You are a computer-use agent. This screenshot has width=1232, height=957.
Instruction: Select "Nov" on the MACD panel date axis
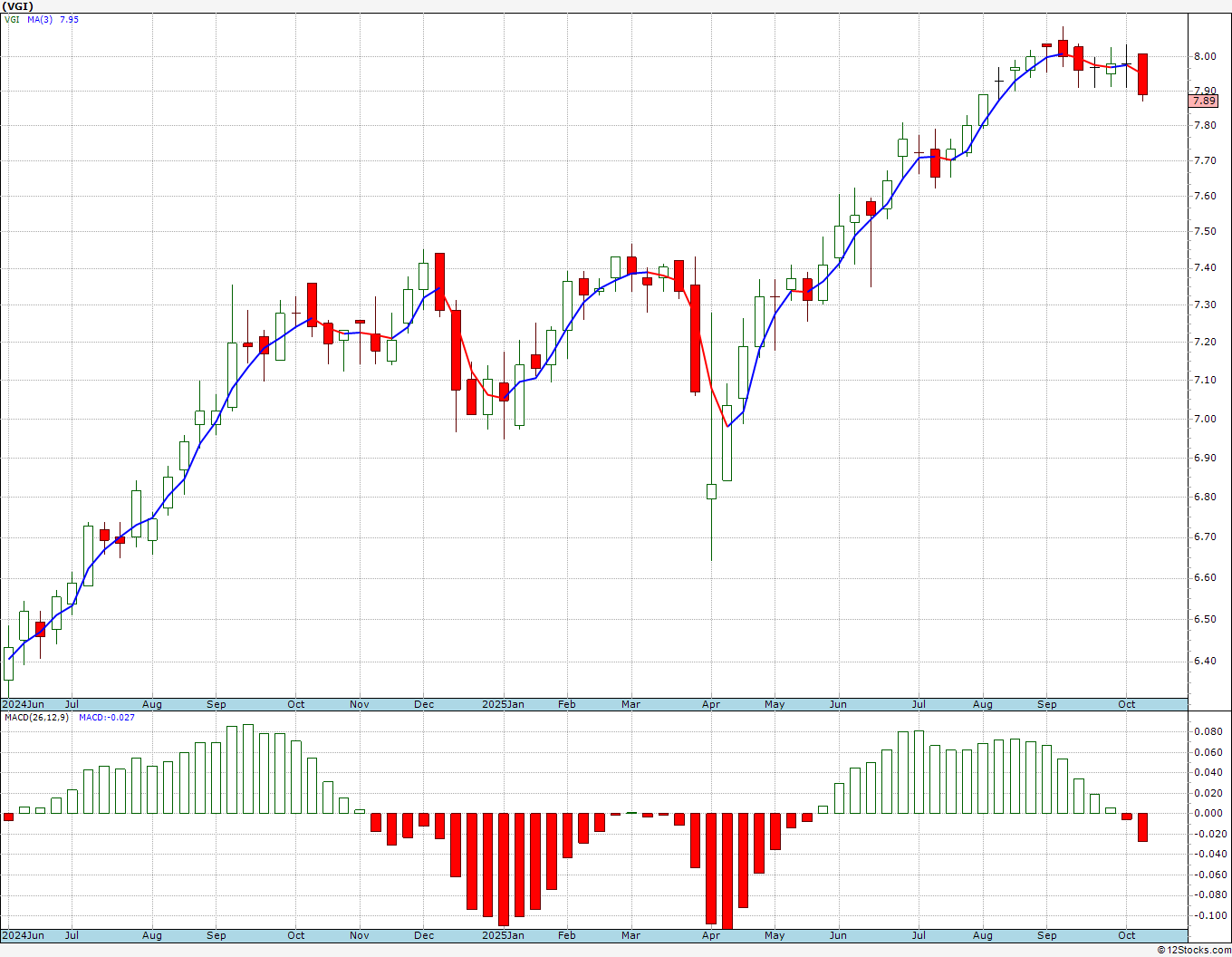(x=360, y=935)
